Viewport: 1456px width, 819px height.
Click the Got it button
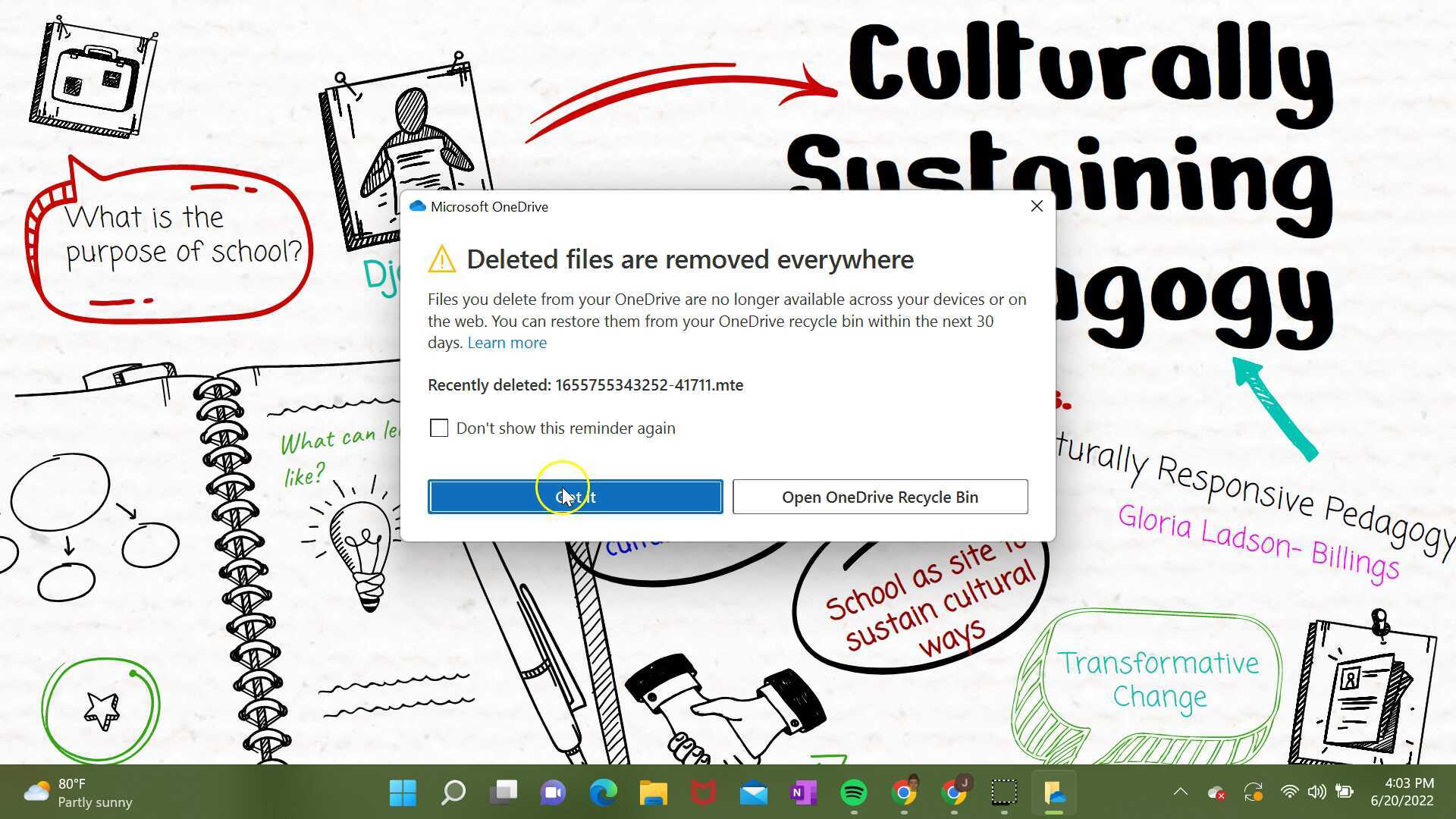point(575,497)
